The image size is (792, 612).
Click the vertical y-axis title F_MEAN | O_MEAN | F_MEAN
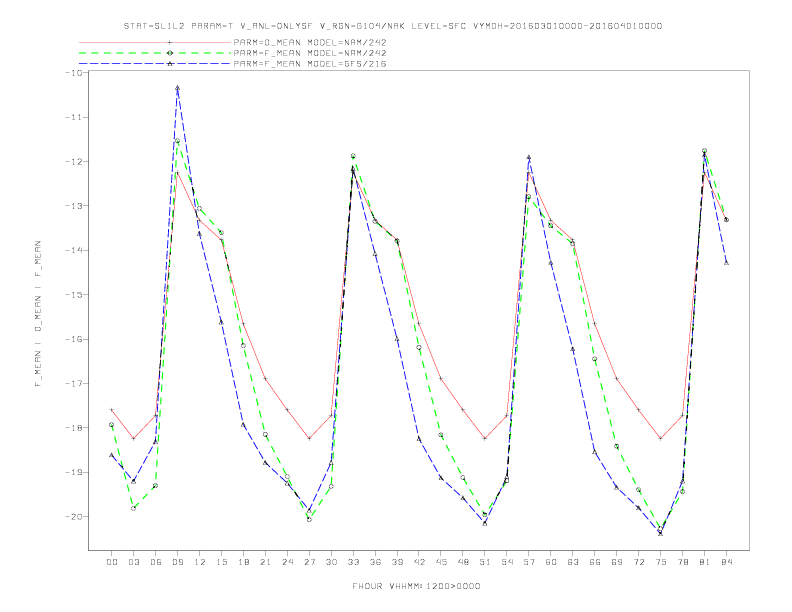(x=38, y=314)
